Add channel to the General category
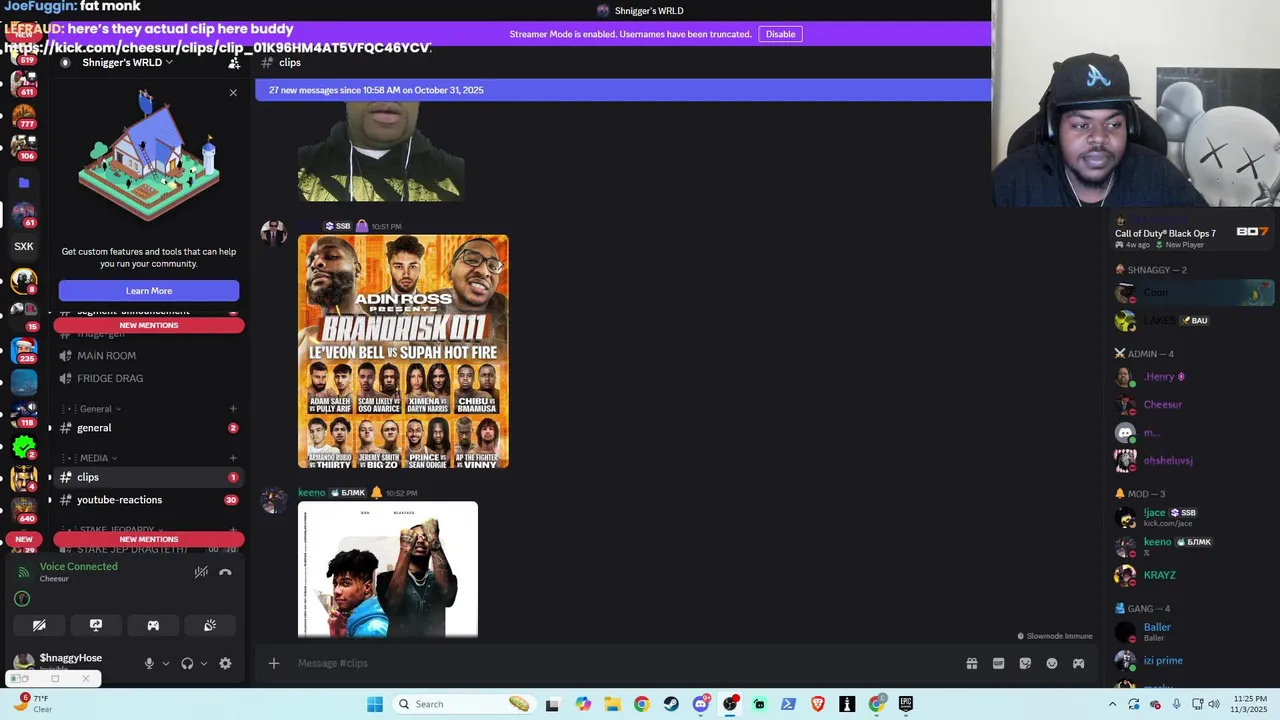 pyautogui.click(x=233, y=409)
